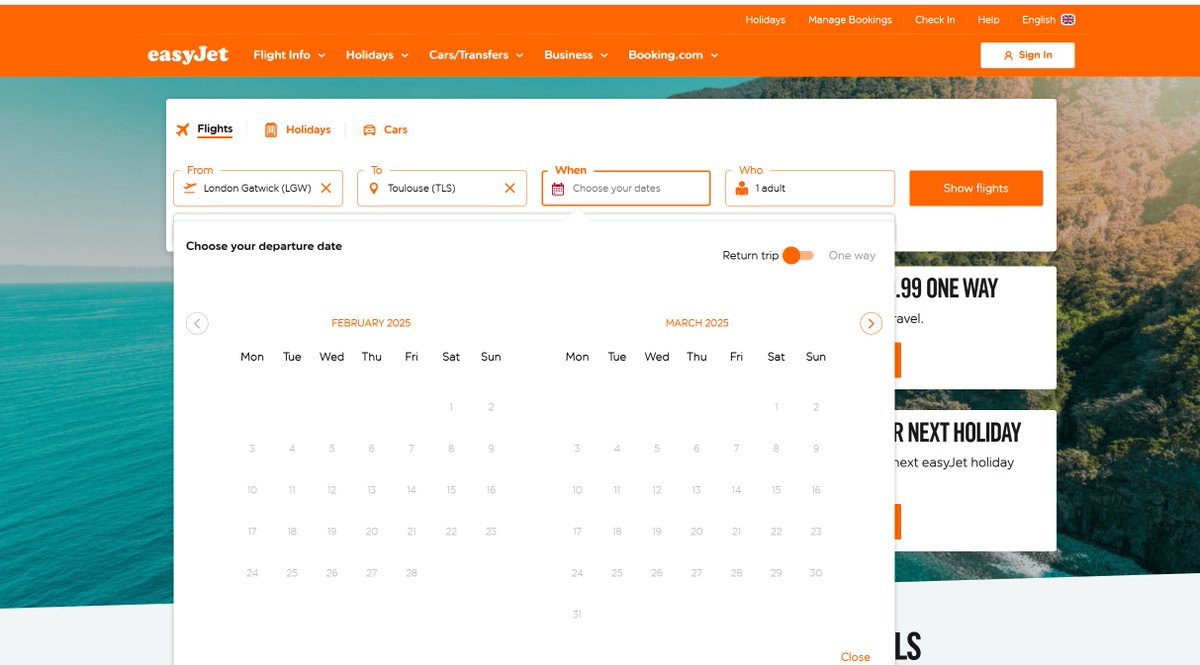Click the Choose your dates field
1200x665 pixels.
click(626, 188)
